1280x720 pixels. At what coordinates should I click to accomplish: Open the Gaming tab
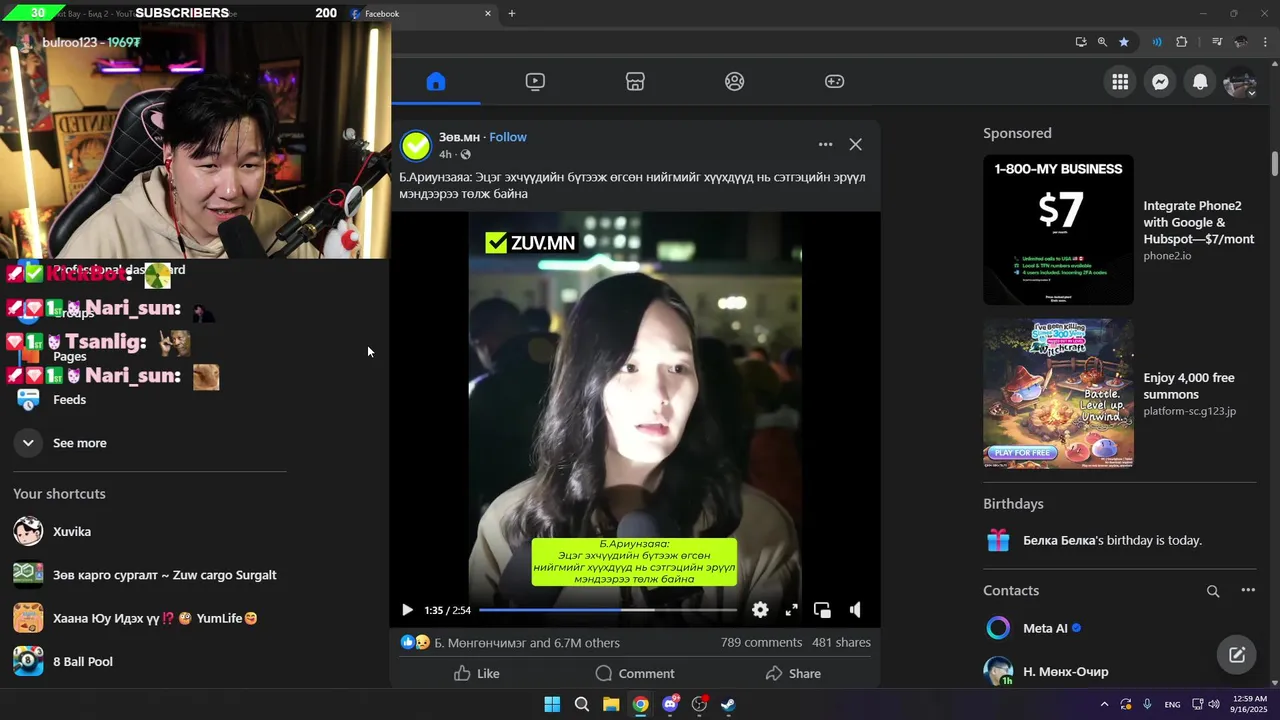click(834, 82)
